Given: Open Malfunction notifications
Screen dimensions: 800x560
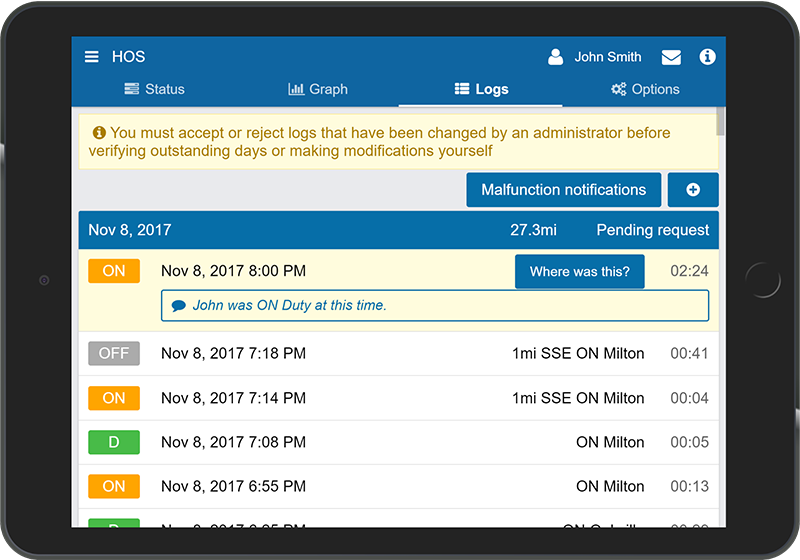Looking at the screenshot, I should 563,190.
